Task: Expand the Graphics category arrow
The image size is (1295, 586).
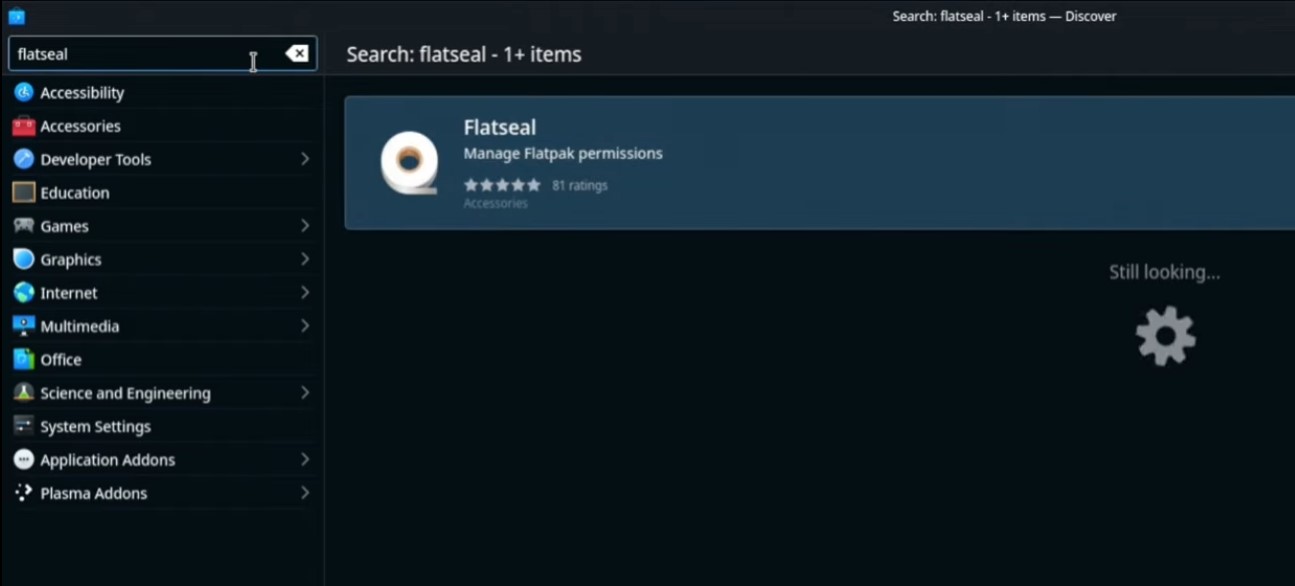Action: (304, 259)
